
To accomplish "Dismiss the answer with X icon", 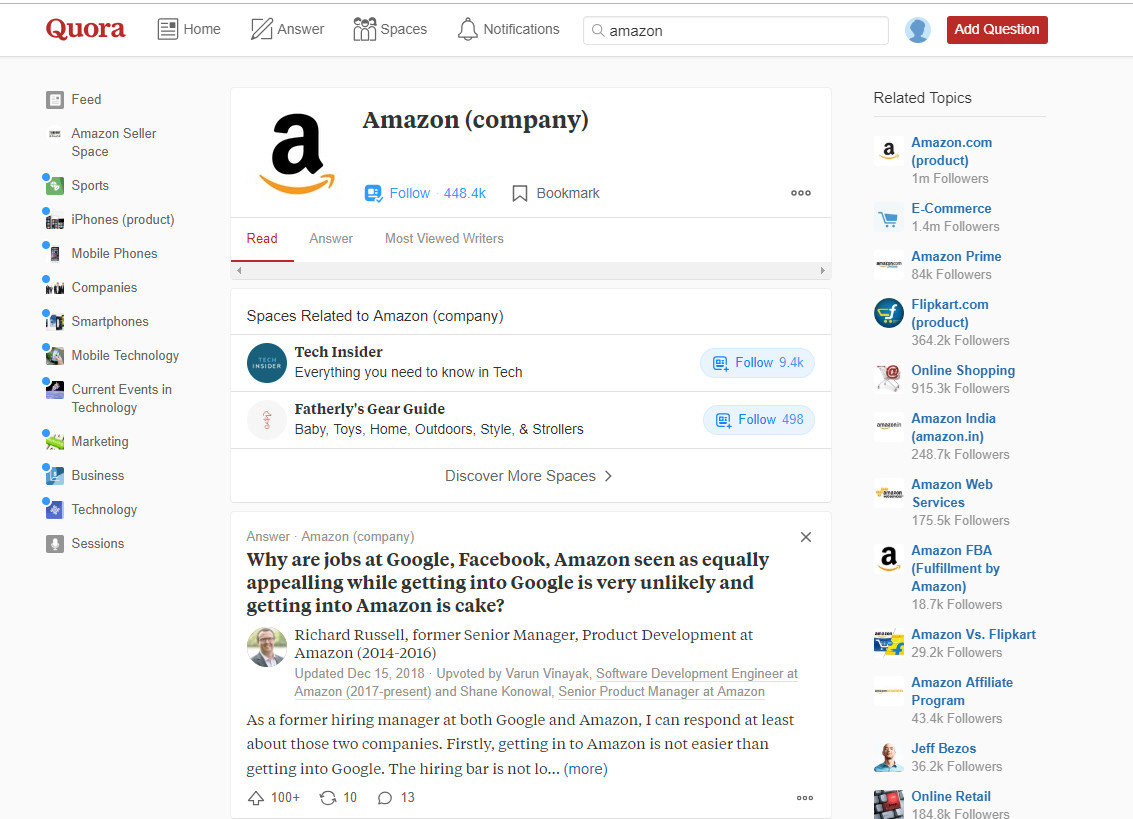I will pos(806,537).
